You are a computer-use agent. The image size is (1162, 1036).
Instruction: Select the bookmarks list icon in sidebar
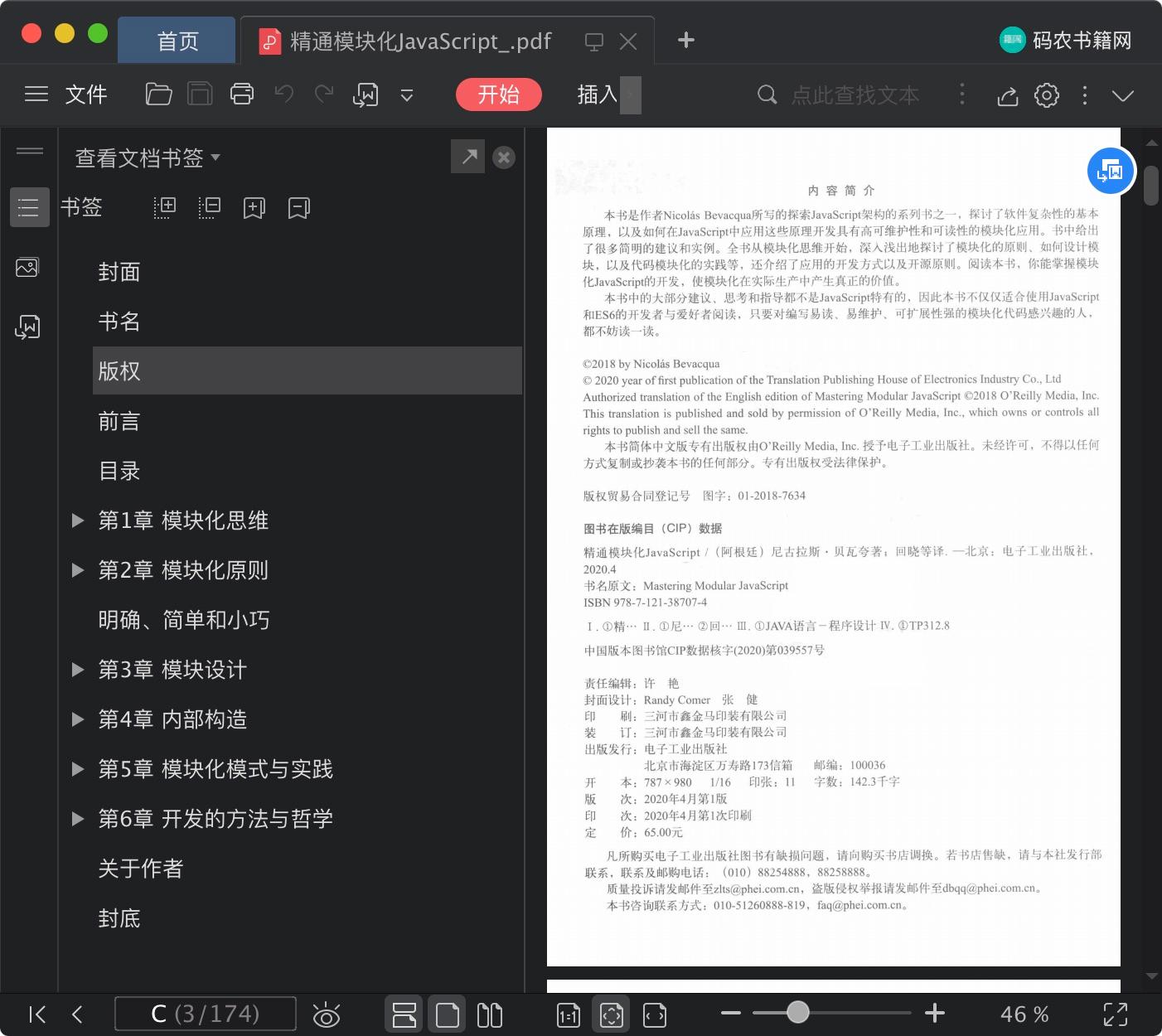29,207
